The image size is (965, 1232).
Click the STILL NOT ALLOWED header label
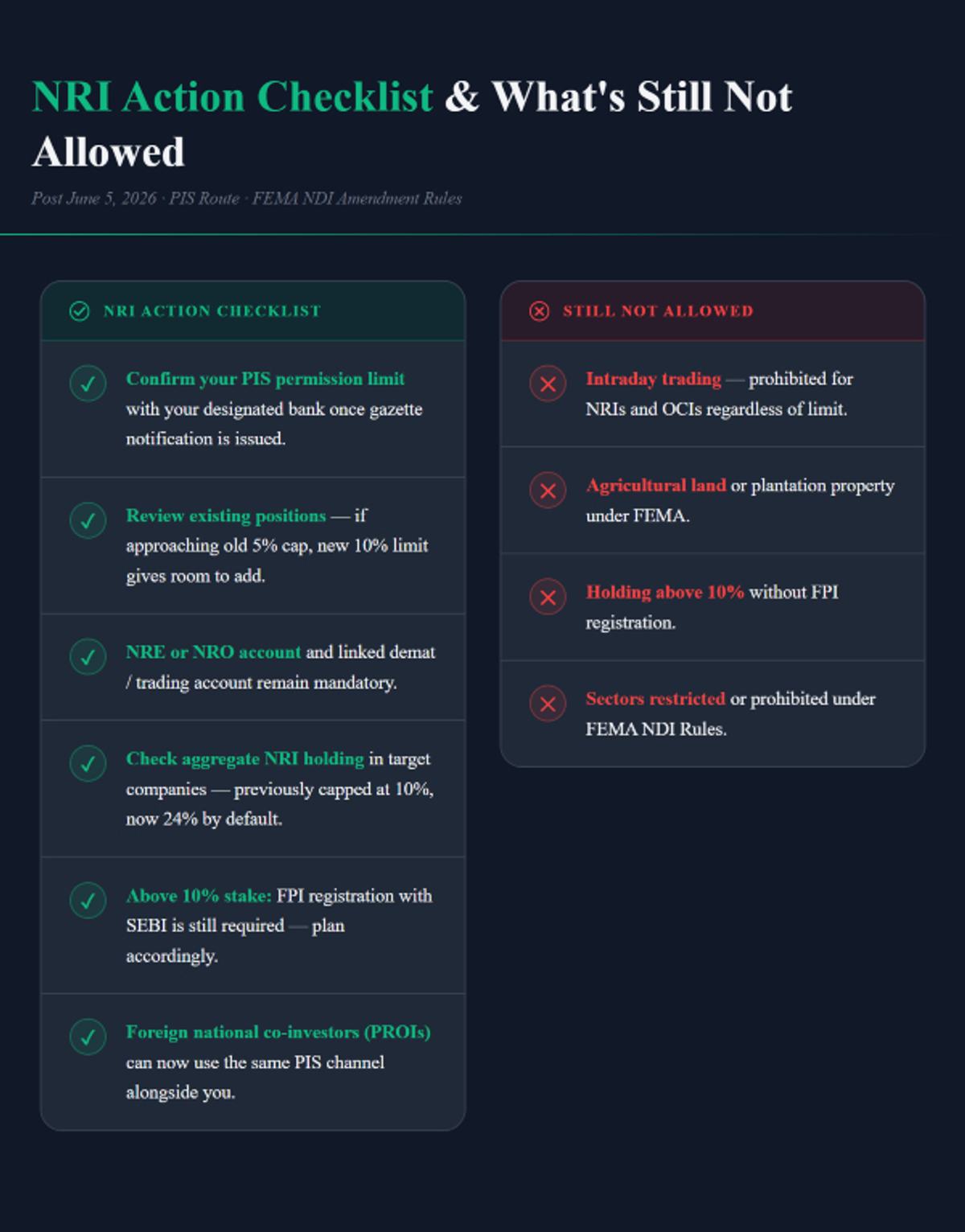click(x=658, y=311)
